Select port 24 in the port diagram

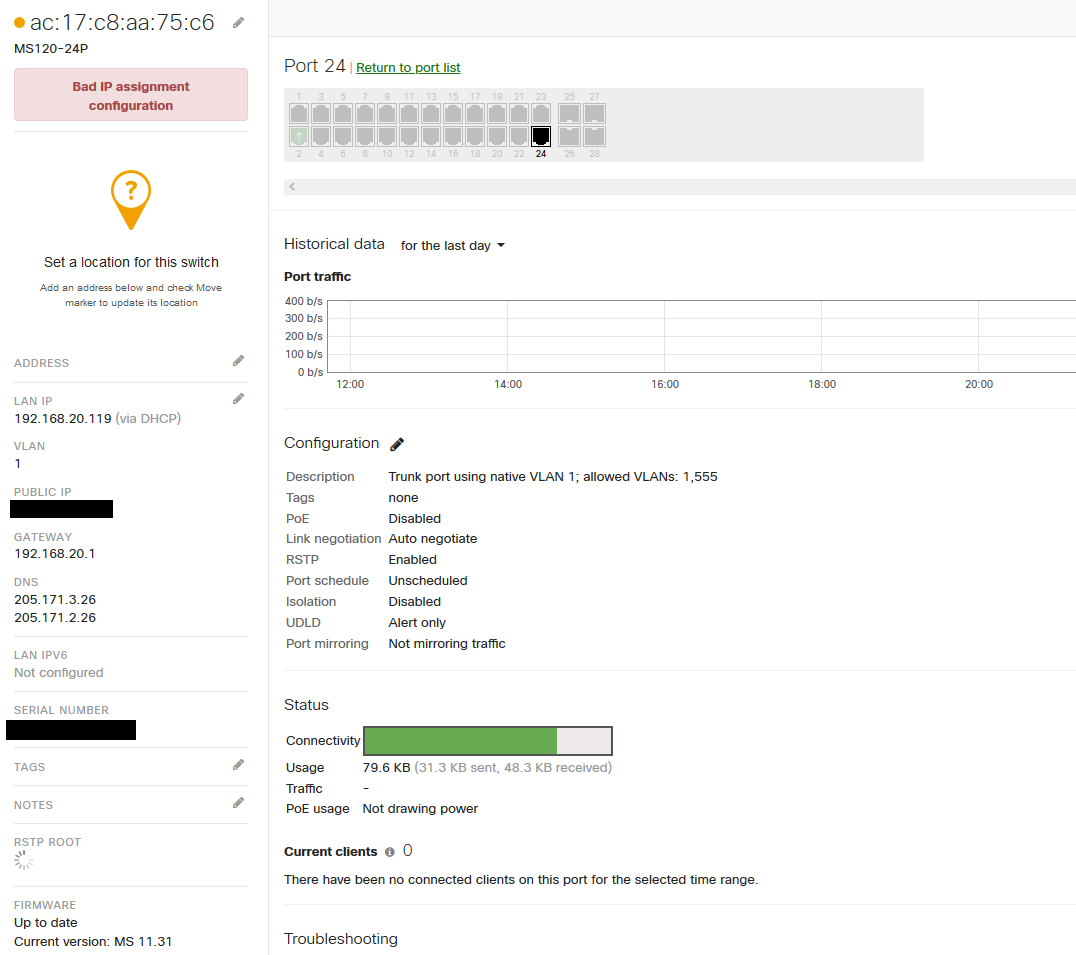click(541, 137)
